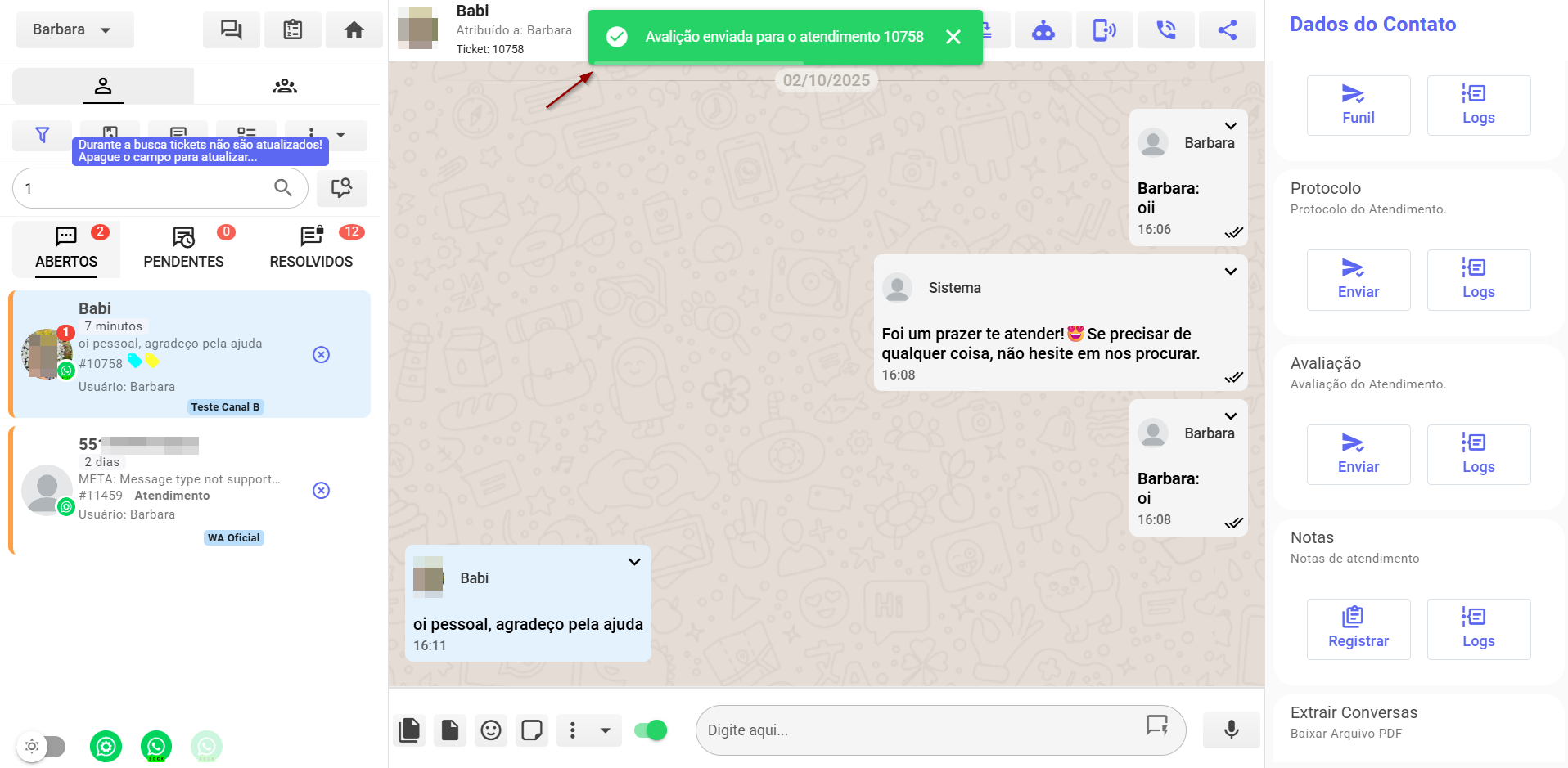
Task: Open the emoji picker in message bar
Action: tap(491, 730)
